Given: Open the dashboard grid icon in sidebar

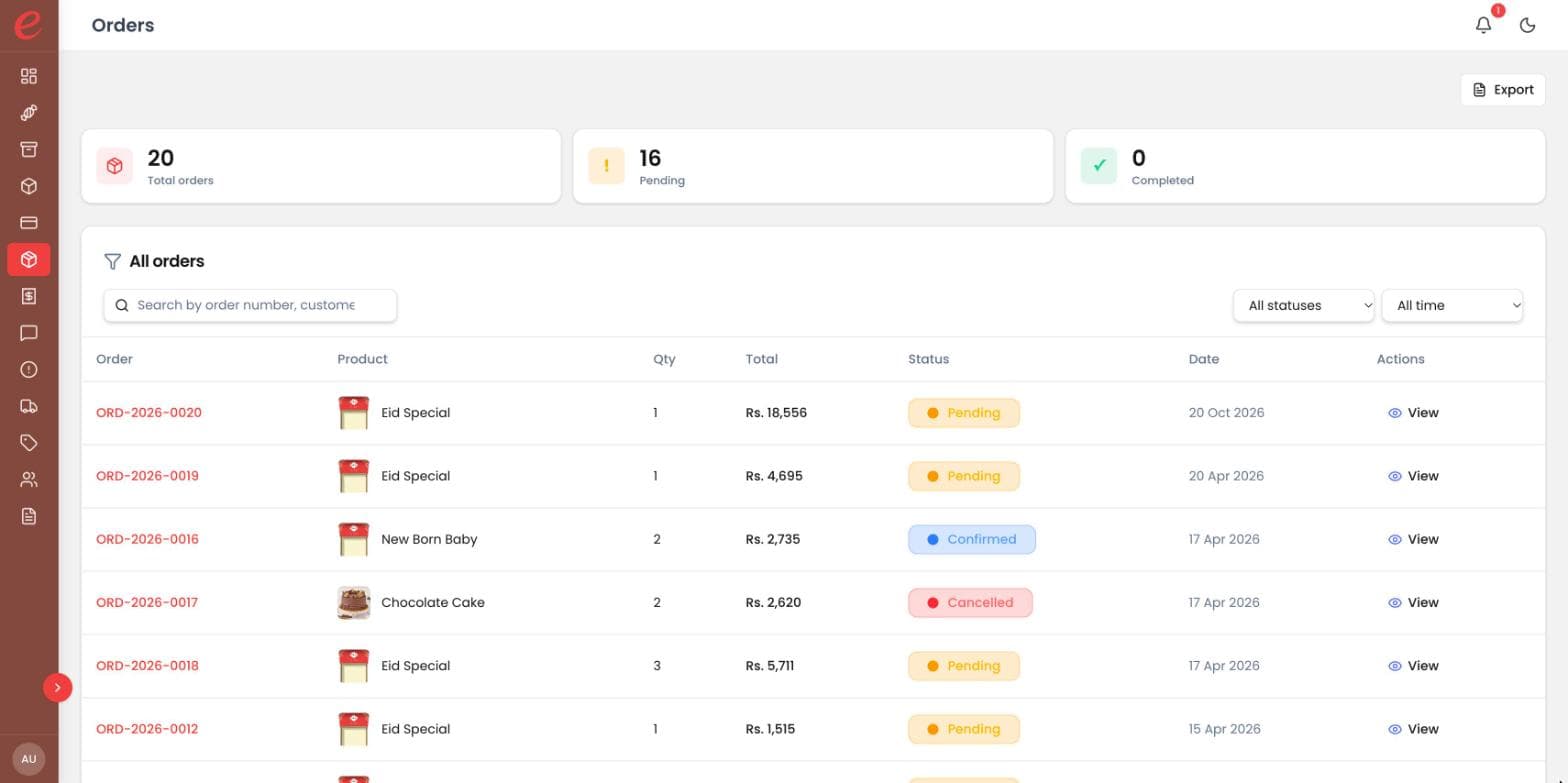Looking at the screenshot, I should click(x=29, y=76).
